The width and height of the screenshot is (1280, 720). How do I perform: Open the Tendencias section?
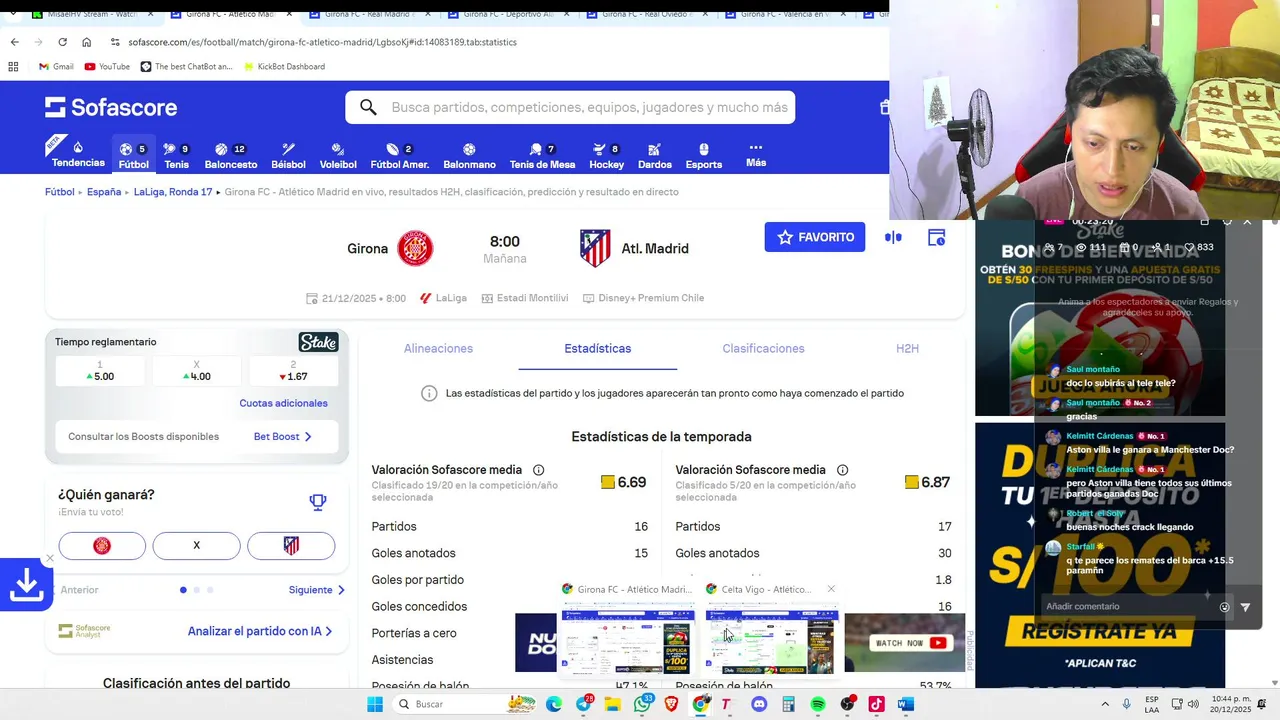coord(78,154)
